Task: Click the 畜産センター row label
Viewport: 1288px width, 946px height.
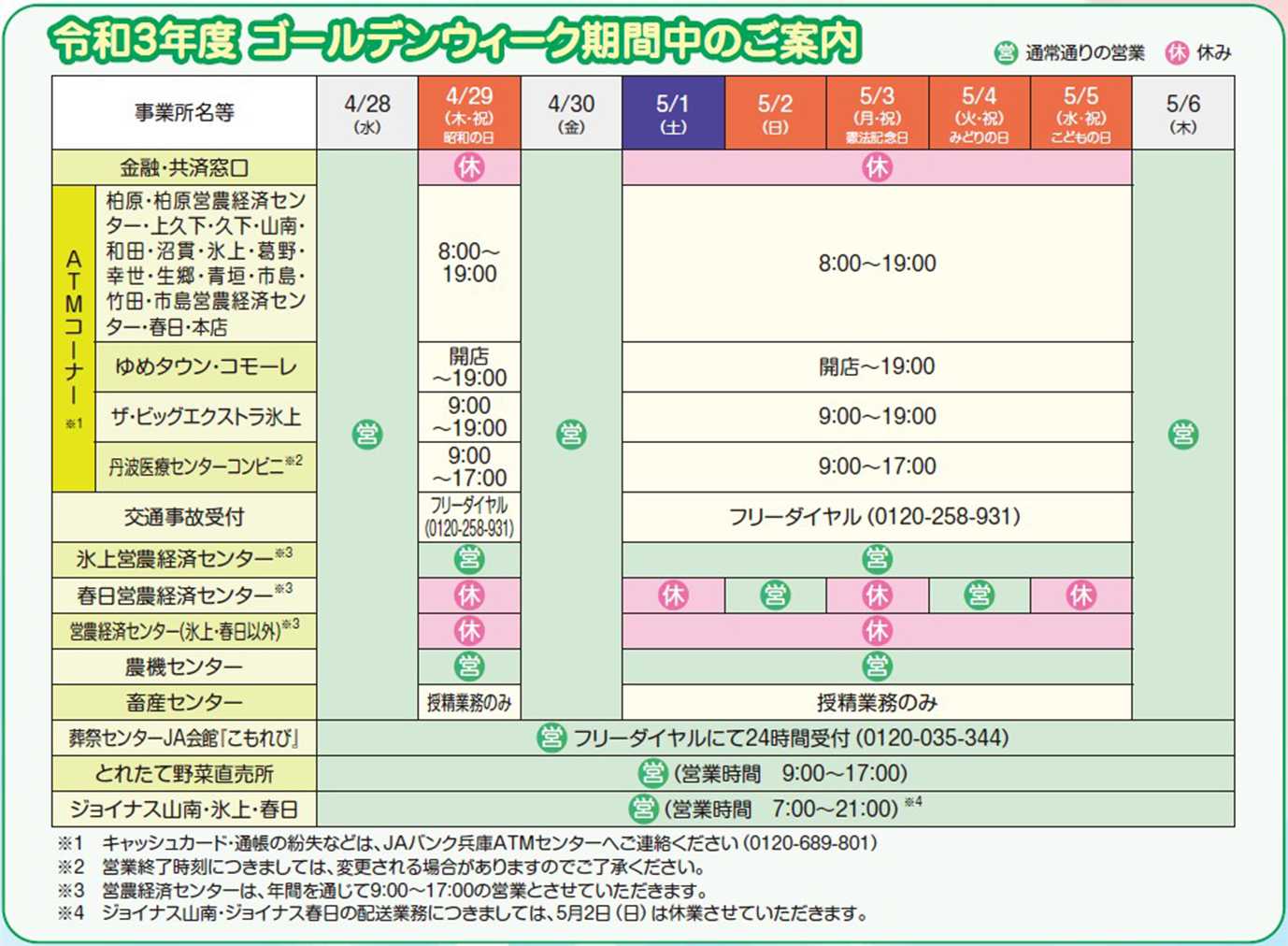Action: point(184,702)
